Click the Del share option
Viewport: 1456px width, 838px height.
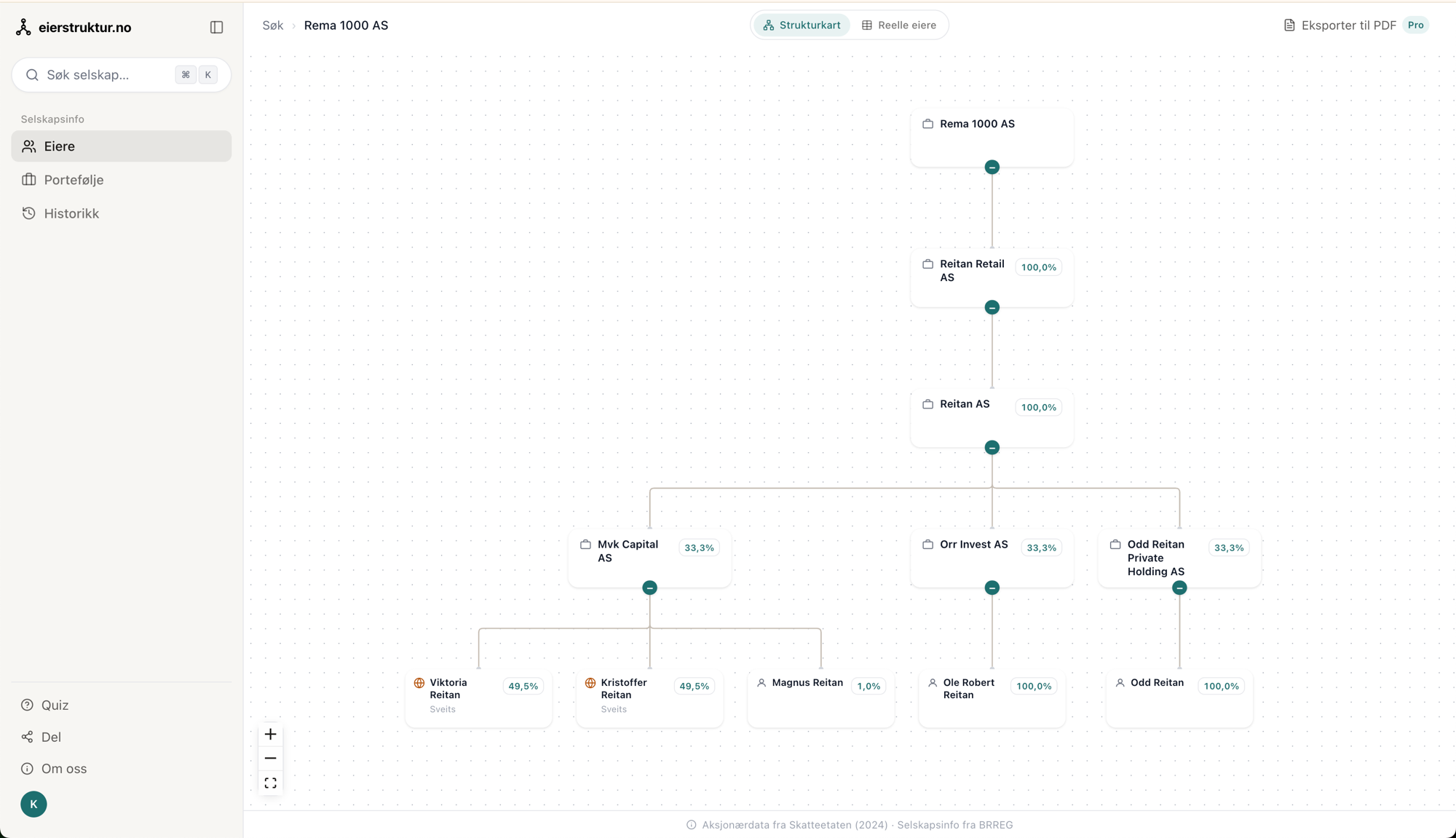[41, 737]
